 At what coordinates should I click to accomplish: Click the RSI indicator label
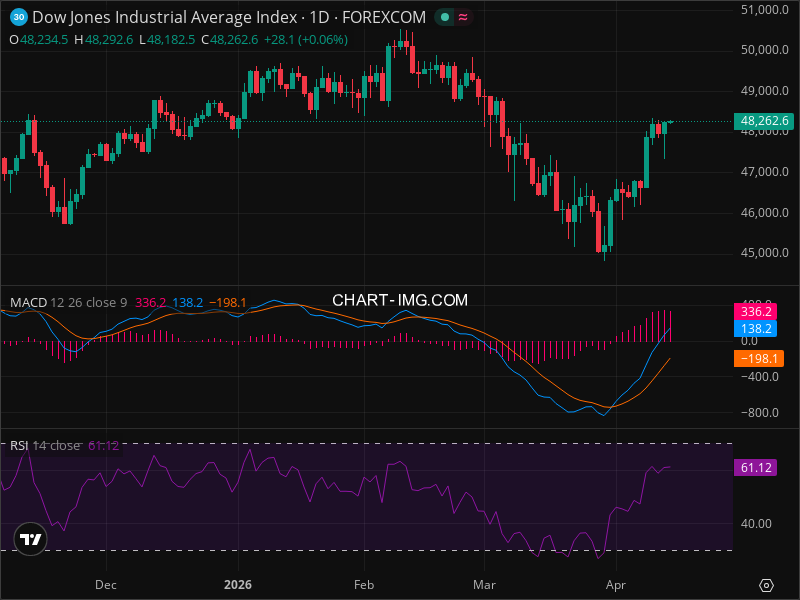(19, 445)
